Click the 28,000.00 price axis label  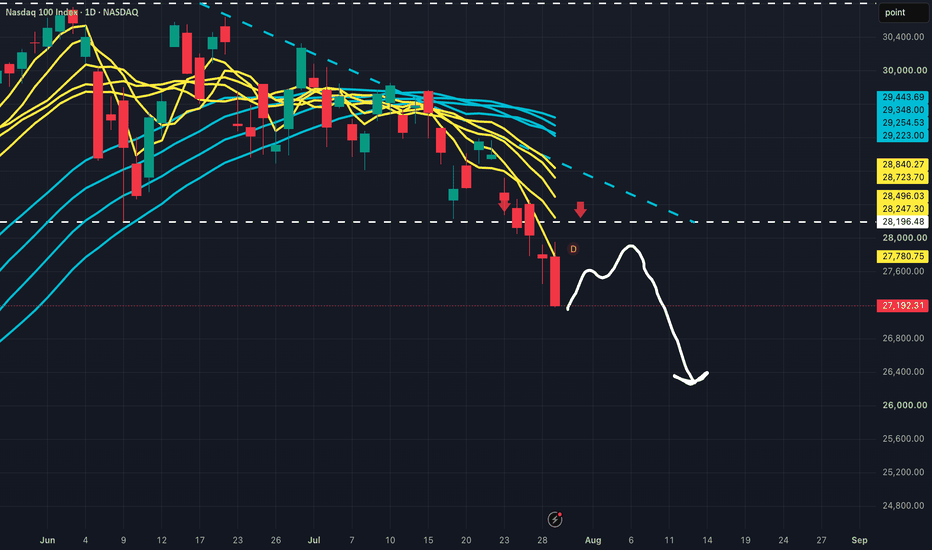click(x=903, y=238)
